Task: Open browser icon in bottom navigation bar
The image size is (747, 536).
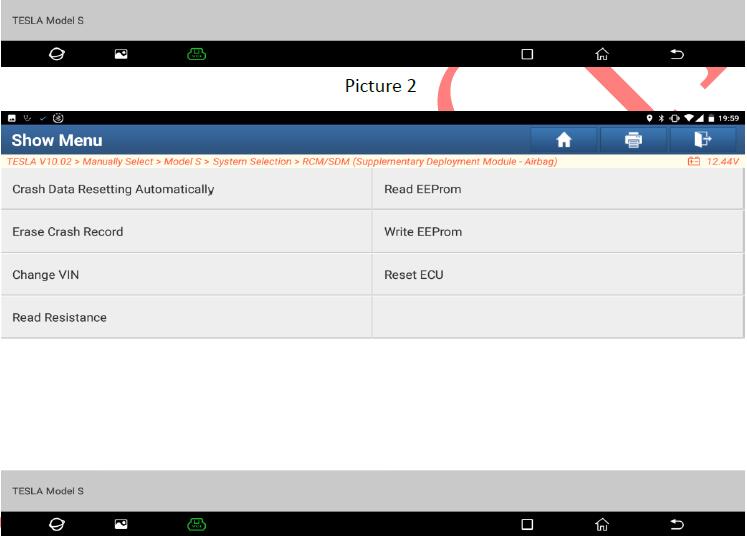Action: (x=57, y=524)
